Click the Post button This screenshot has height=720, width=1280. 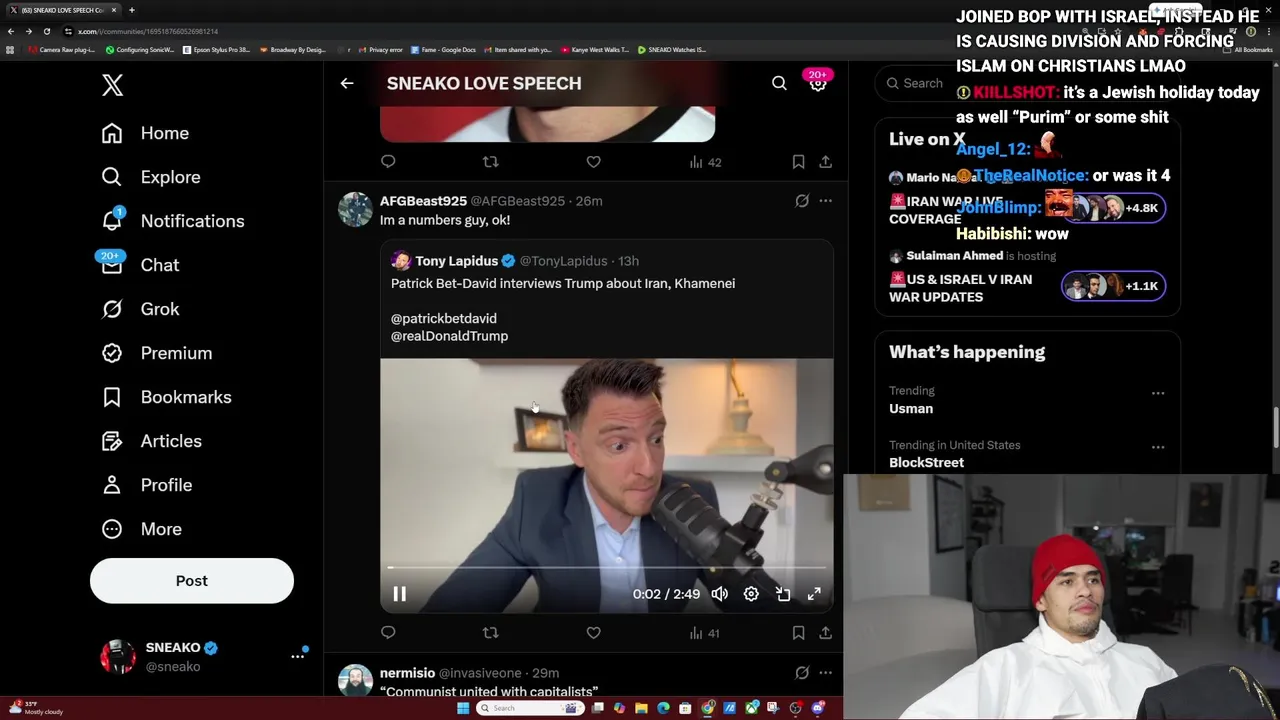[192, 581]
